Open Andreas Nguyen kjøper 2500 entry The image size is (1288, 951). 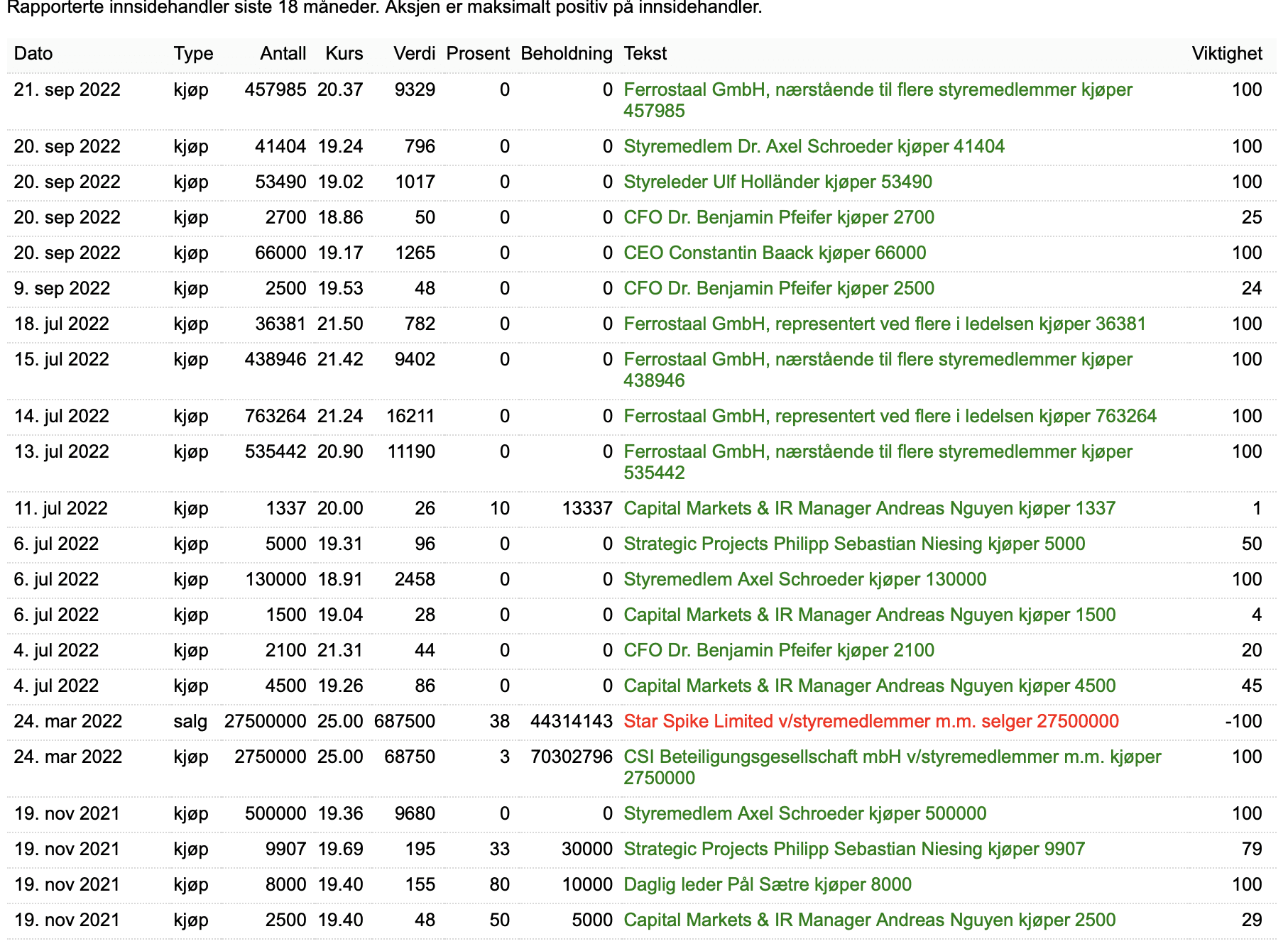coord(870,920)
